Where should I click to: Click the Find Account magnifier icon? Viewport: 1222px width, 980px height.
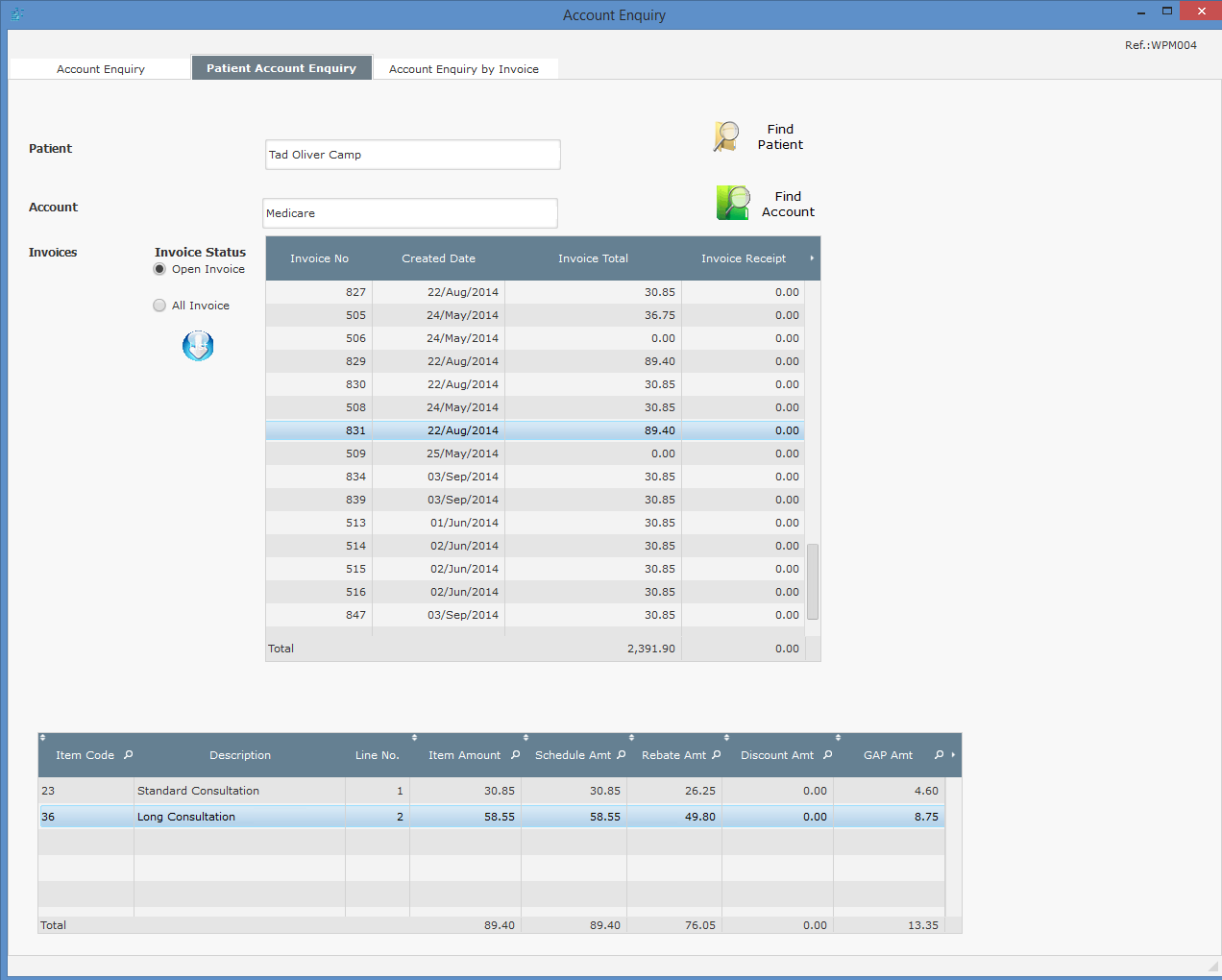coord(733,203)
